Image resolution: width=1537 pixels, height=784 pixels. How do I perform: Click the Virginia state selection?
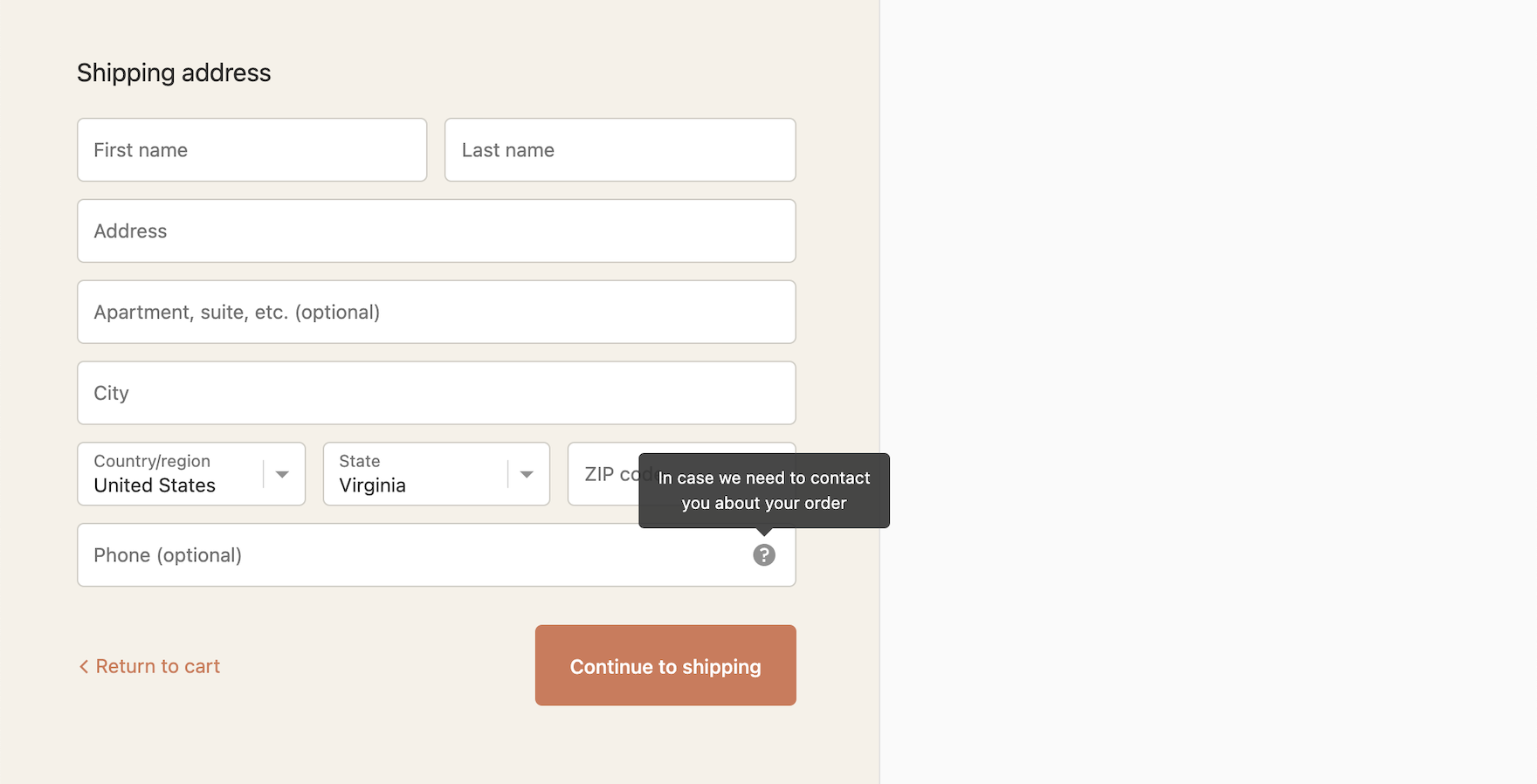tap(373, 486)
